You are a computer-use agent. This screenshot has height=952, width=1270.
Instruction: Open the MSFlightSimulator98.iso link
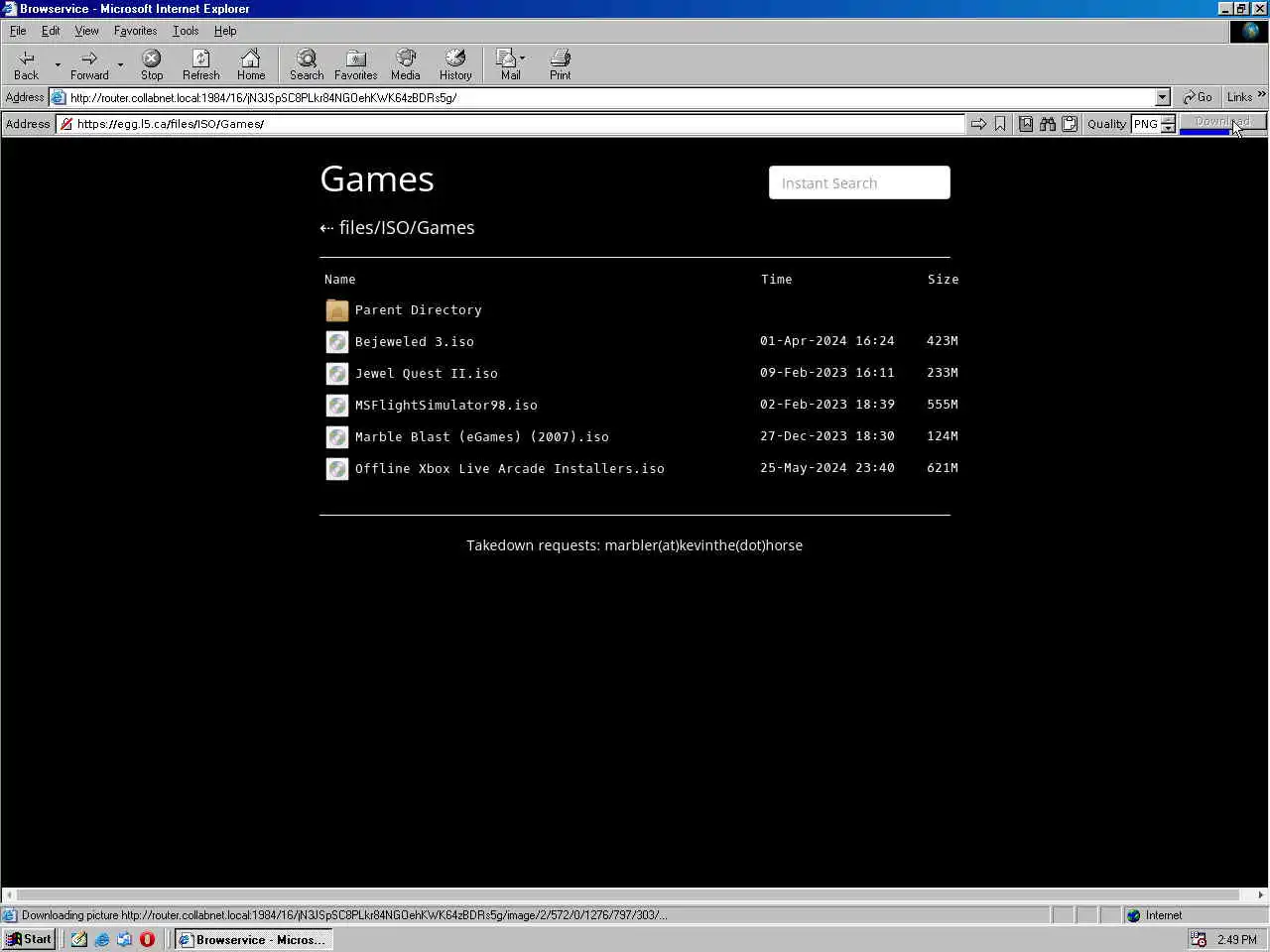tap(446, 406)
